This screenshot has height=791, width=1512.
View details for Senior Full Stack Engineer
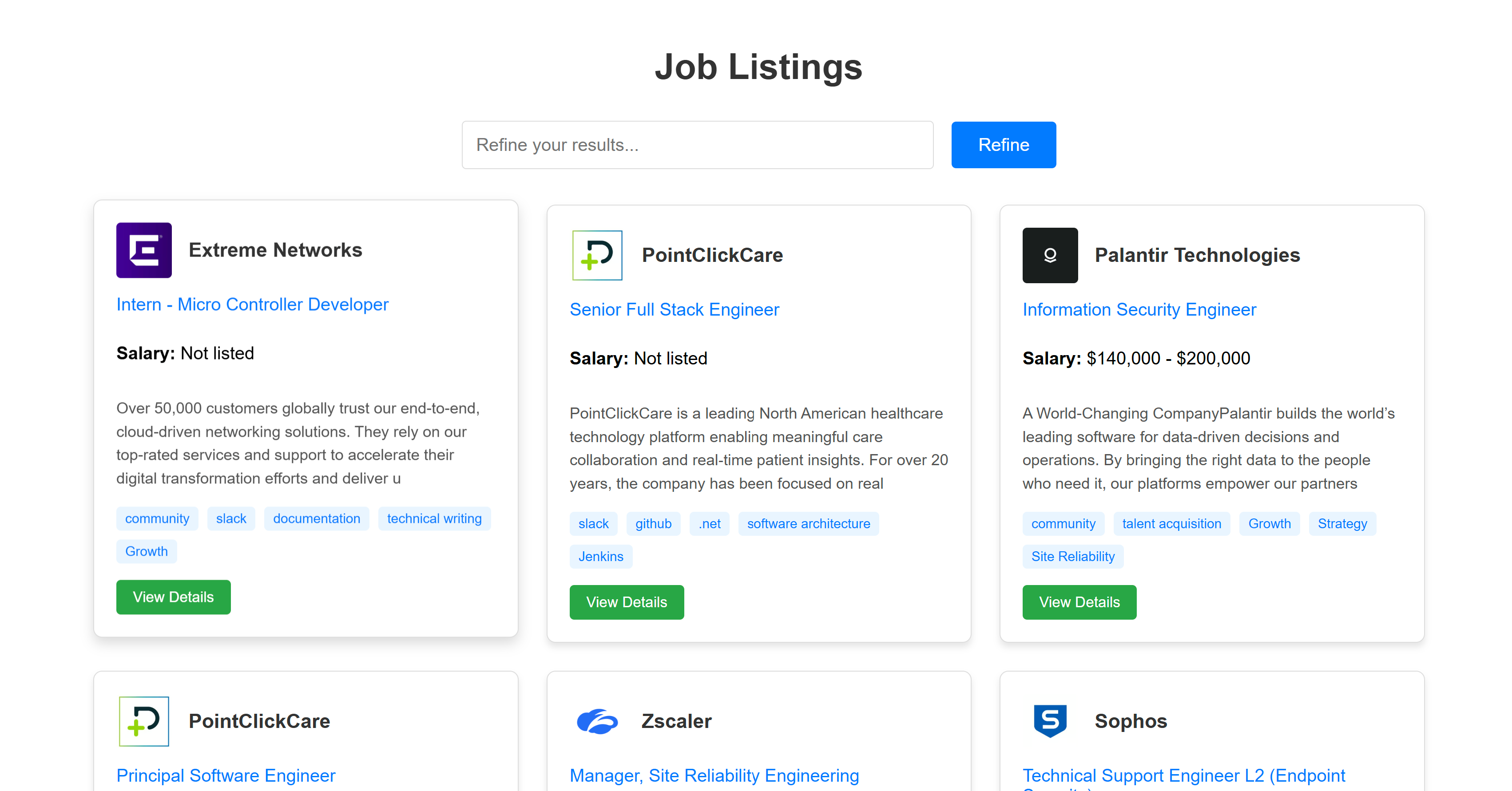(x=626, y=603)
